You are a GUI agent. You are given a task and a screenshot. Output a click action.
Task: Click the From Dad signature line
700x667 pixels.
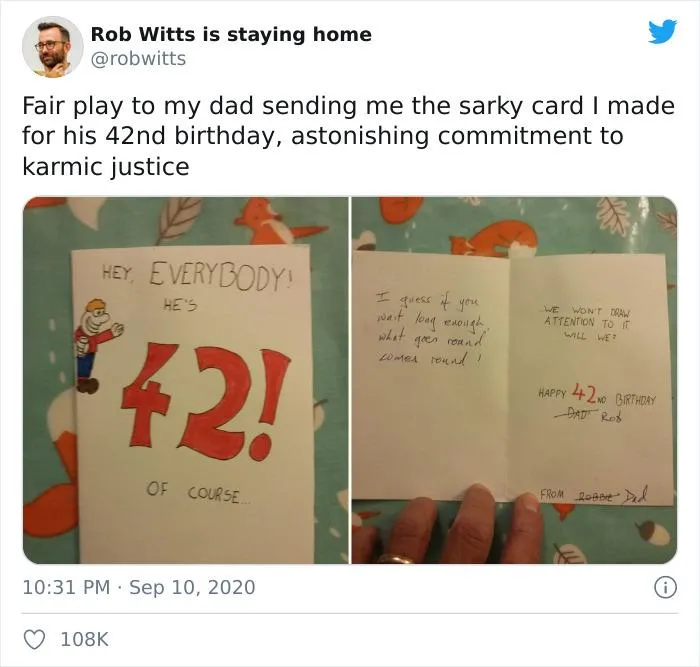pos(593,494)
